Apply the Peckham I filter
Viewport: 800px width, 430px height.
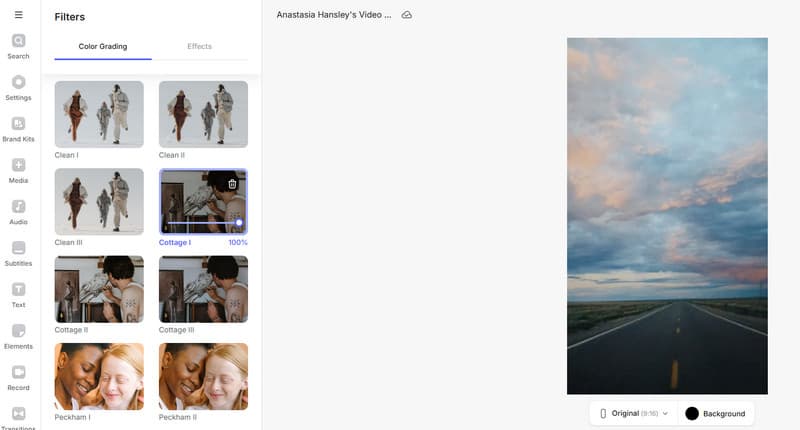[x=99, y=376]
